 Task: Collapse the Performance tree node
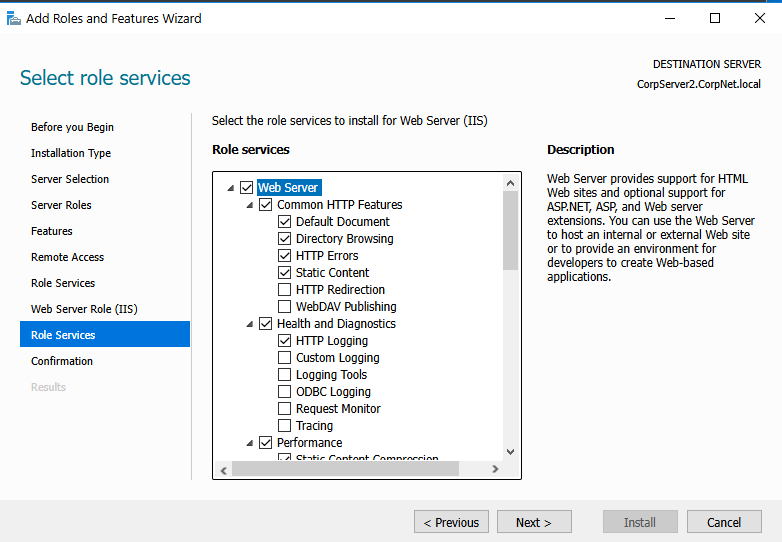click(x=251, y=443)
